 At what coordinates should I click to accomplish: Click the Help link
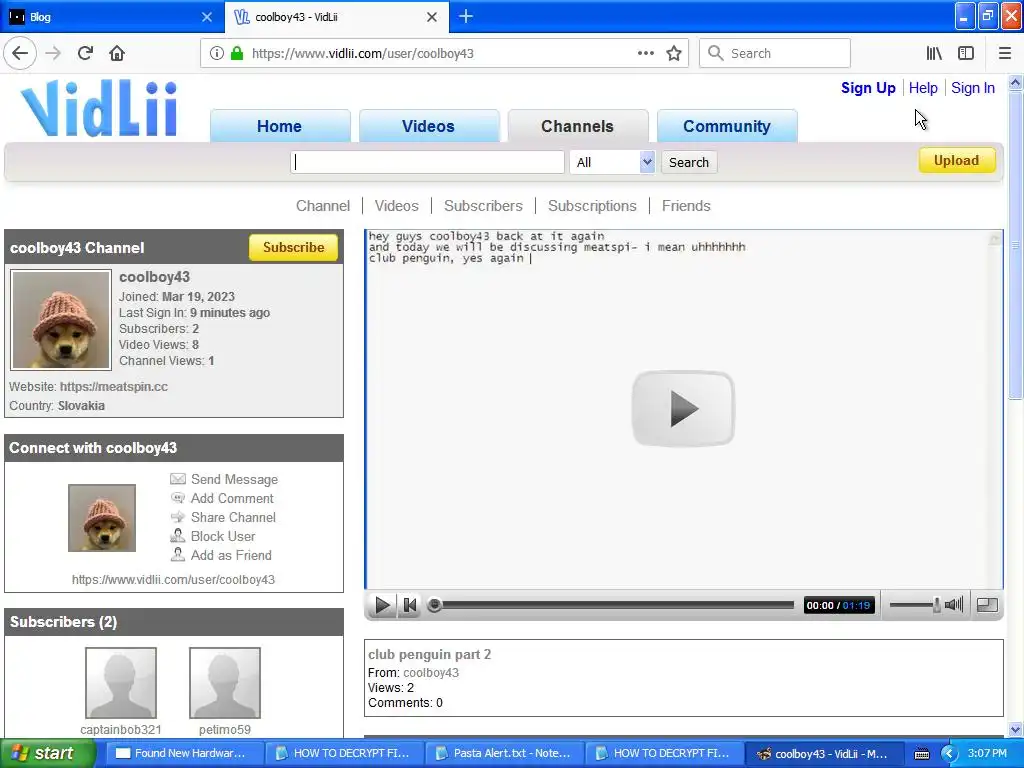pos(923,88)
